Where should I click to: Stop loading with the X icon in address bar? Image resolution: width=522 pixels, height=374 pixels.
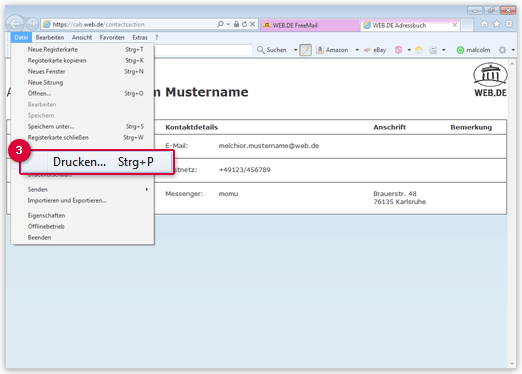[x=252, y=24]
